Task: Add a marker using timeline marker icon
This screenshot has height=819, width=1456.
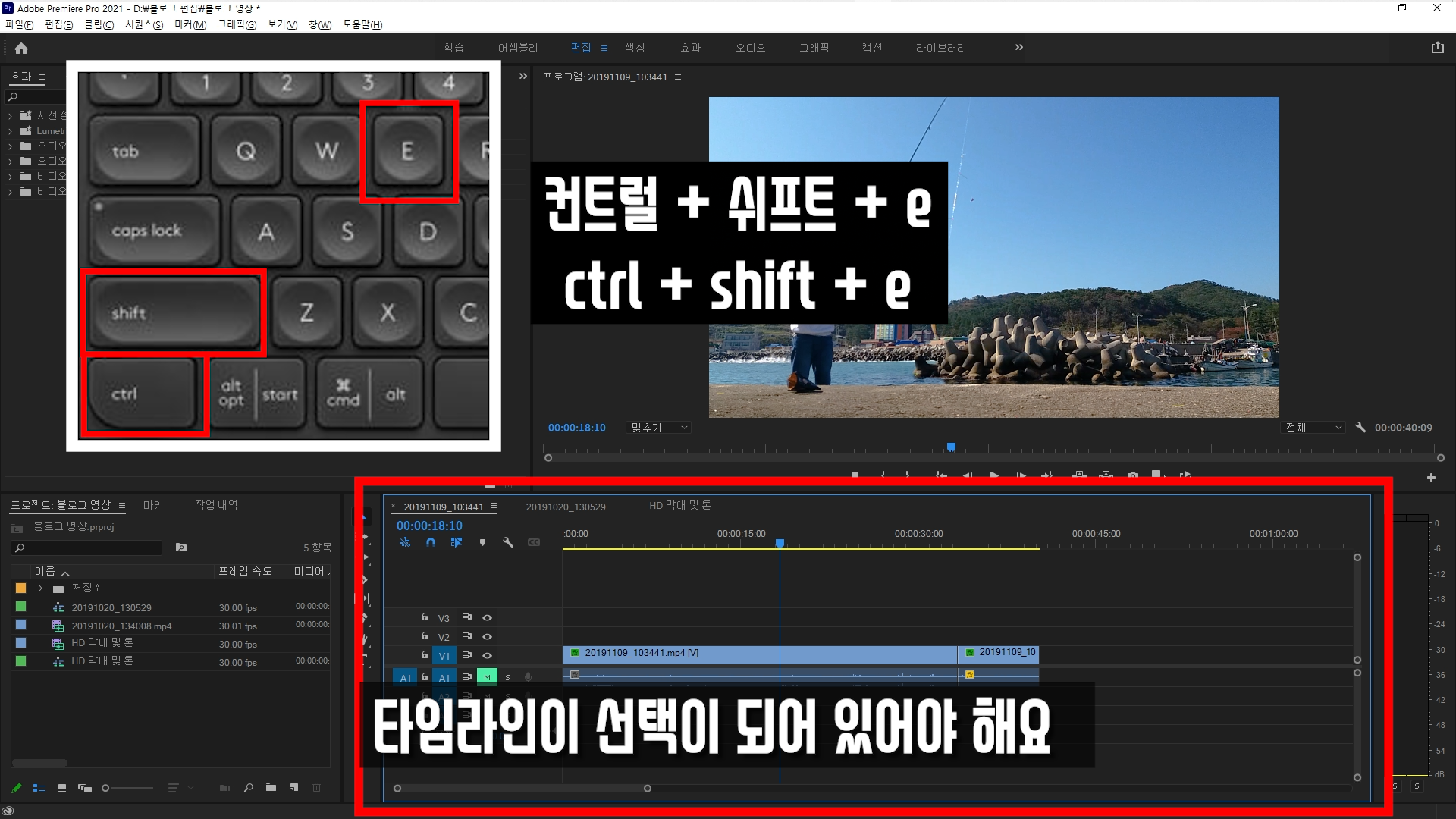Action: pyautogui.click(x=482, y=543)
